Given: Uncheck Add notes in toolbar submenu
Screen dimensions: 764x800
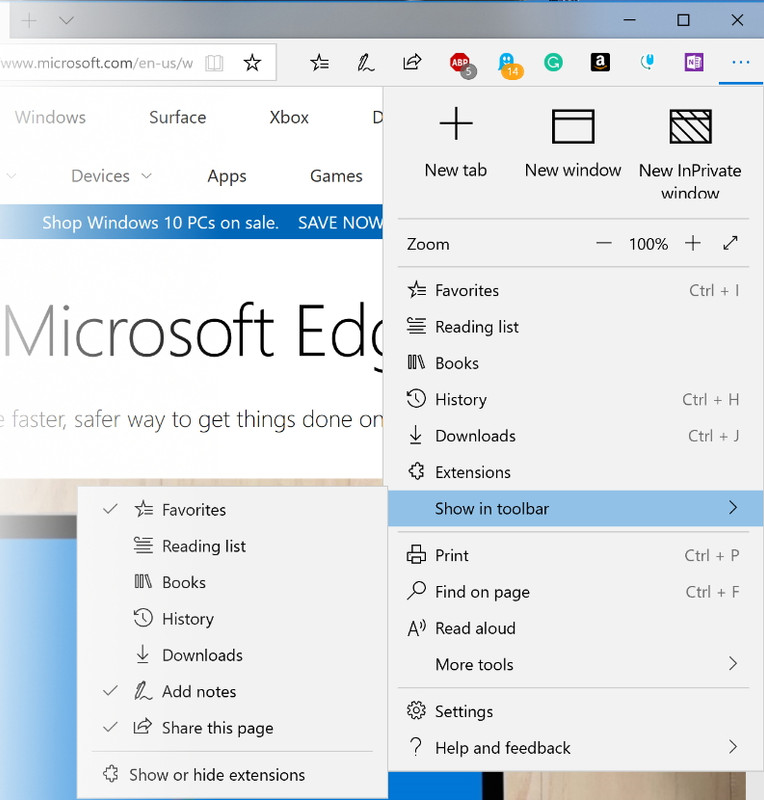Looking at the screenshot, I should click(x=232, y=692).
